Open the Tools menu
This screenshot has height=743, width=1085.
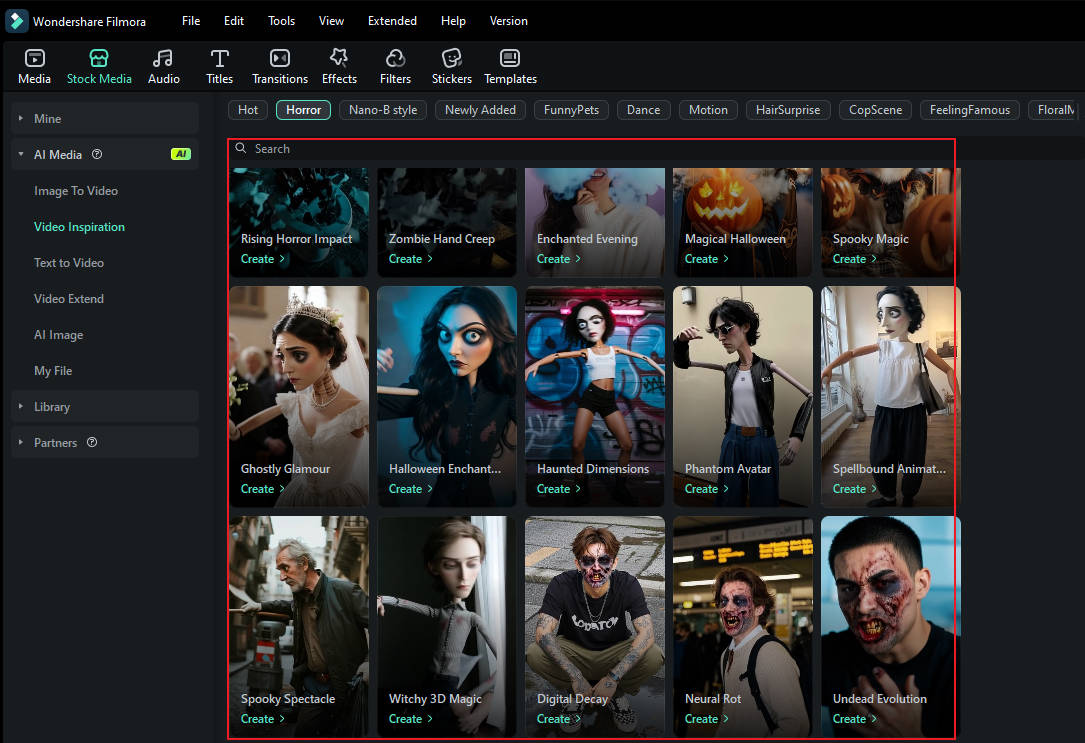(281, 20)
